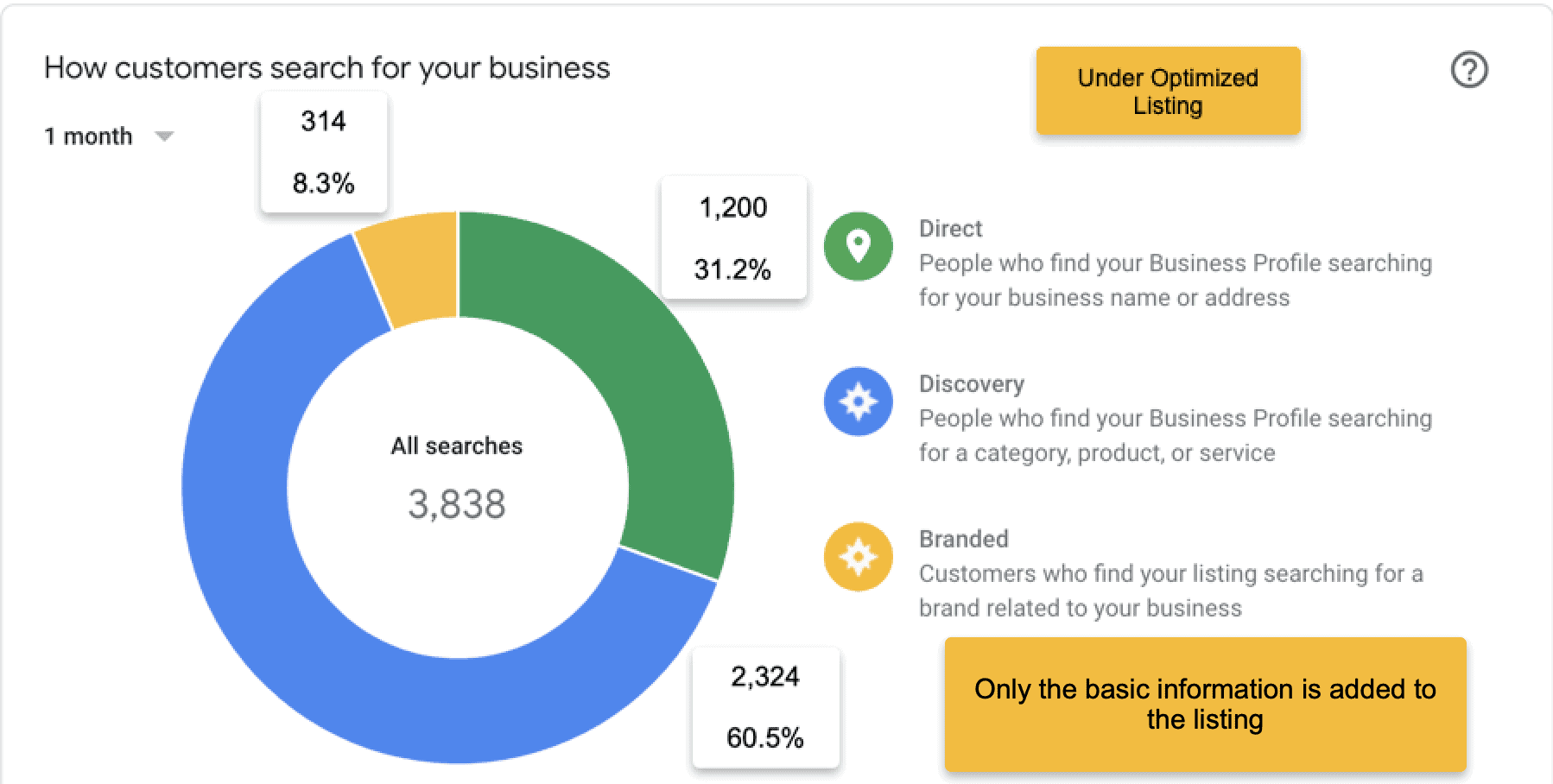Click the basic information note box
The height and width of the screenshot is (784, 1553).
pos(1205,705)
